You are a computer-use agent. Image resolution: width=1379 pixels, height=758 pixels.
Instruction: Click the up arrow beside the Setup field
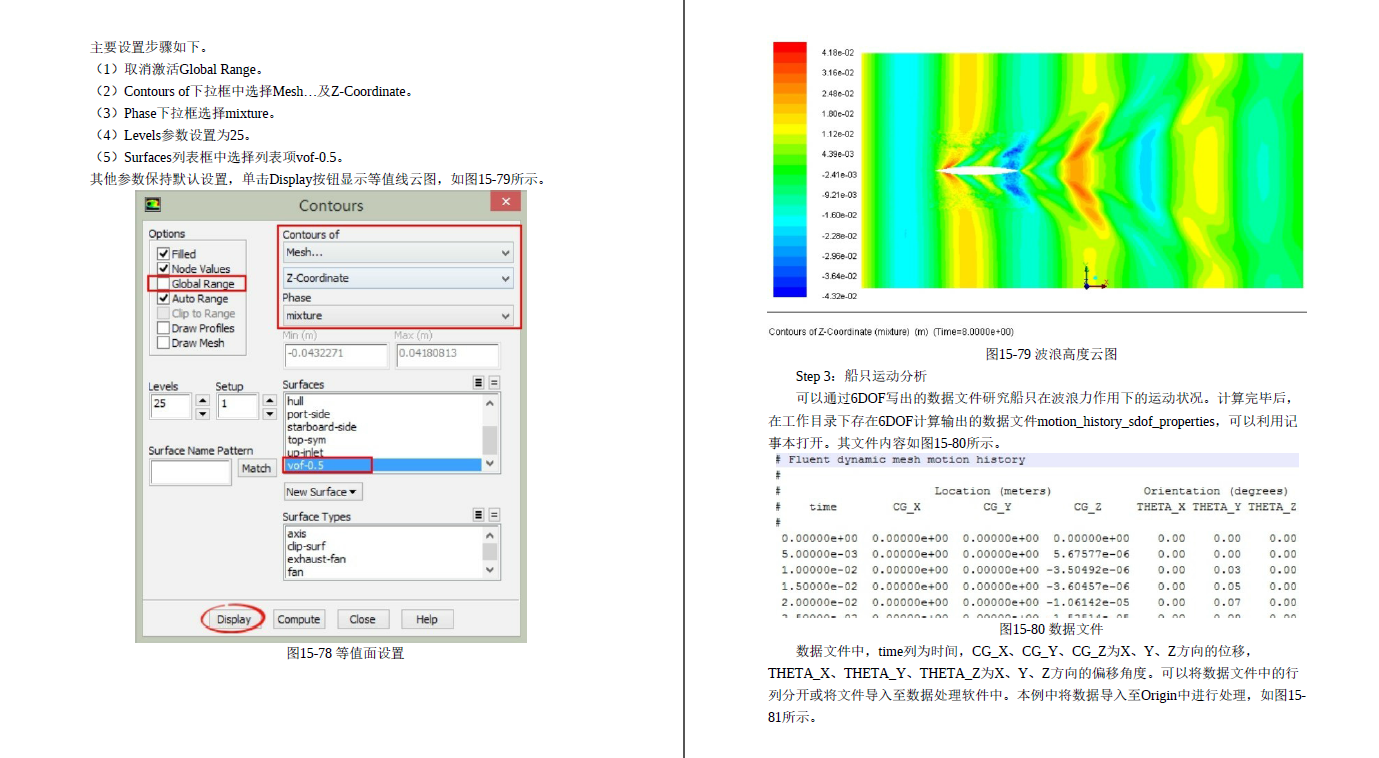coord(269,398)
